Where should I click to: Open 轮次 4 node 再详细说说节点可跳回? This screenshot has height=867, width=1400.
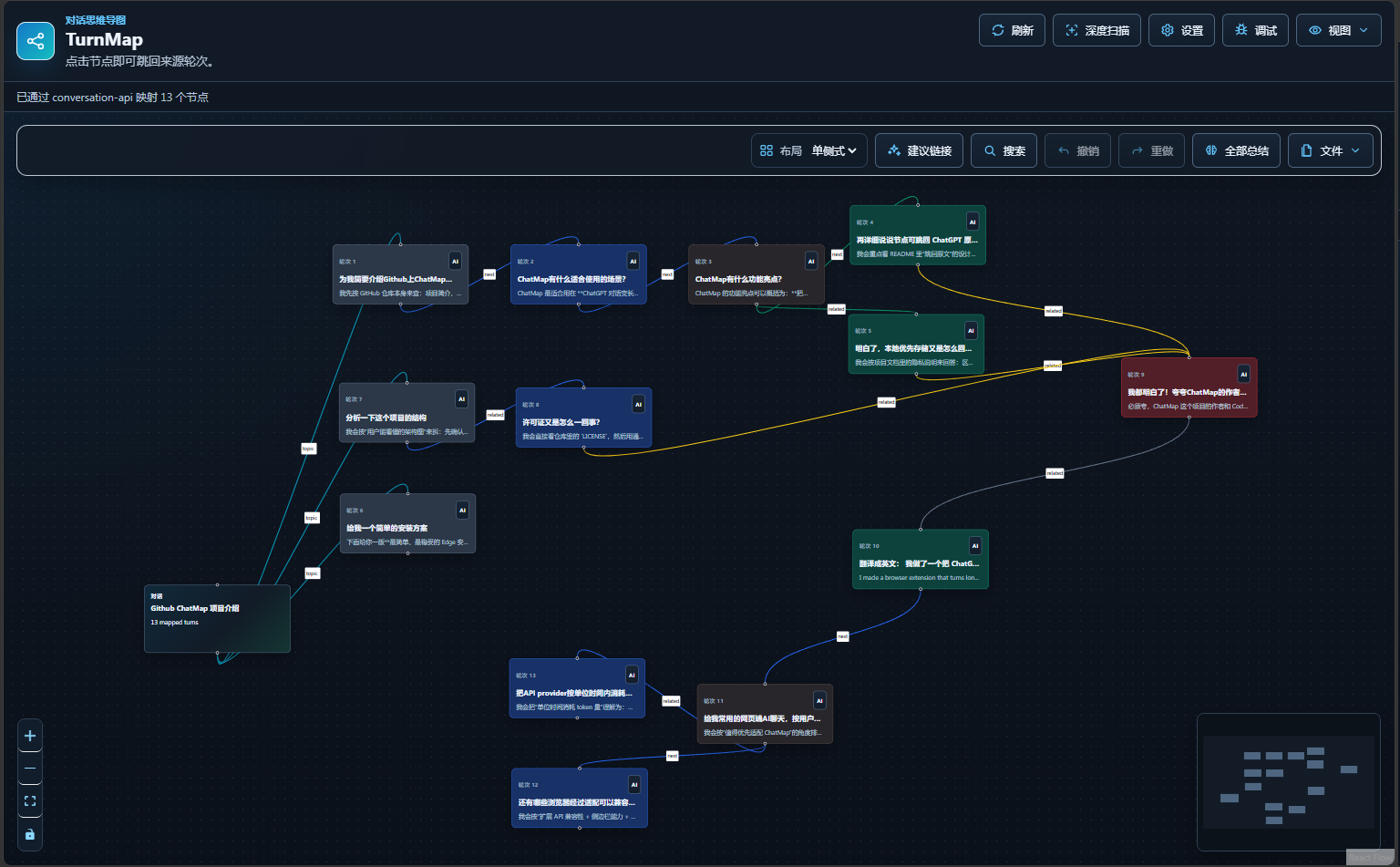[917, 235]
